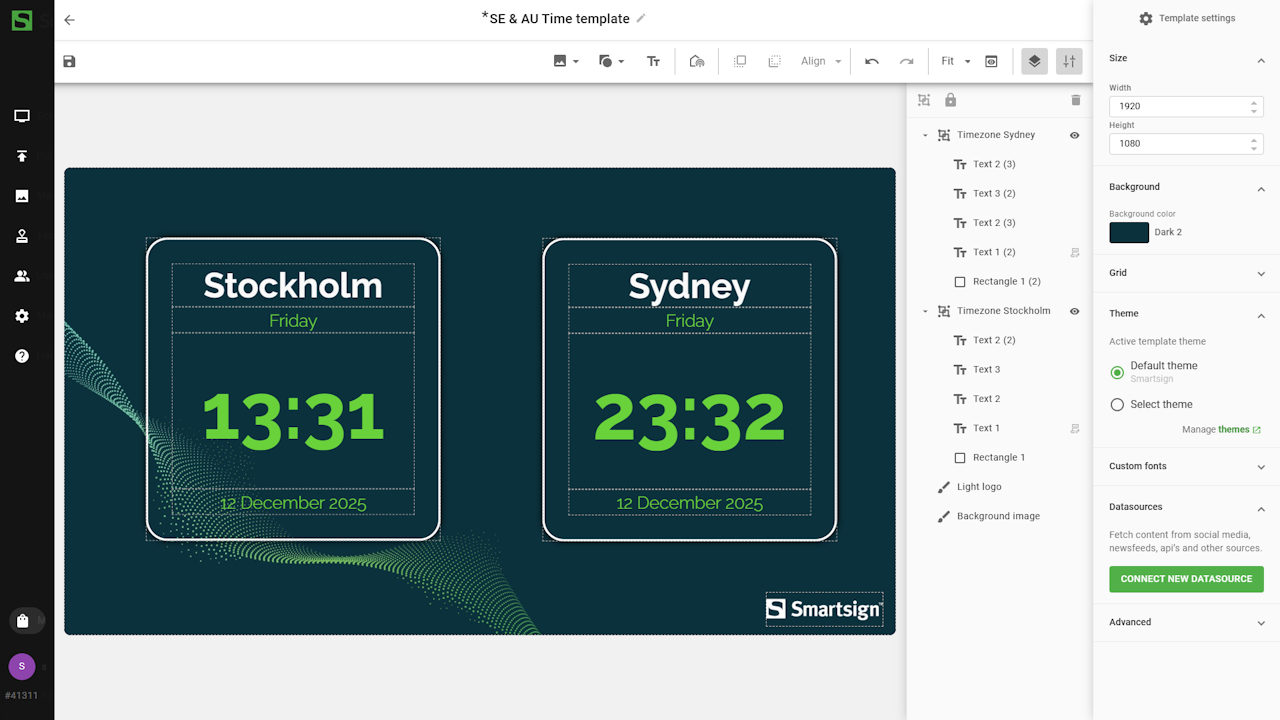Image resolution: width=1280 pixels, height=720 pixels.
Task: Open the preview icon in toolbar
Action: pyautogui.click(x=991, y=62)
